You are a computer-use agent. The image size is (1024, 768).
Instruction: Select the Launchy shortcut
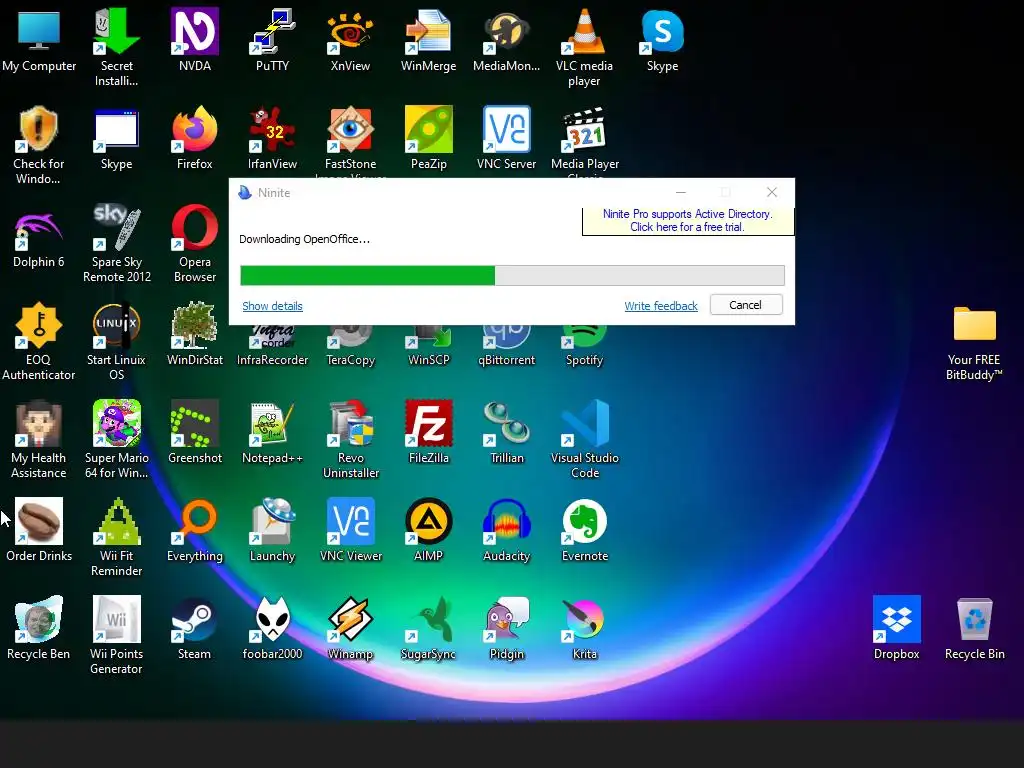272,521
